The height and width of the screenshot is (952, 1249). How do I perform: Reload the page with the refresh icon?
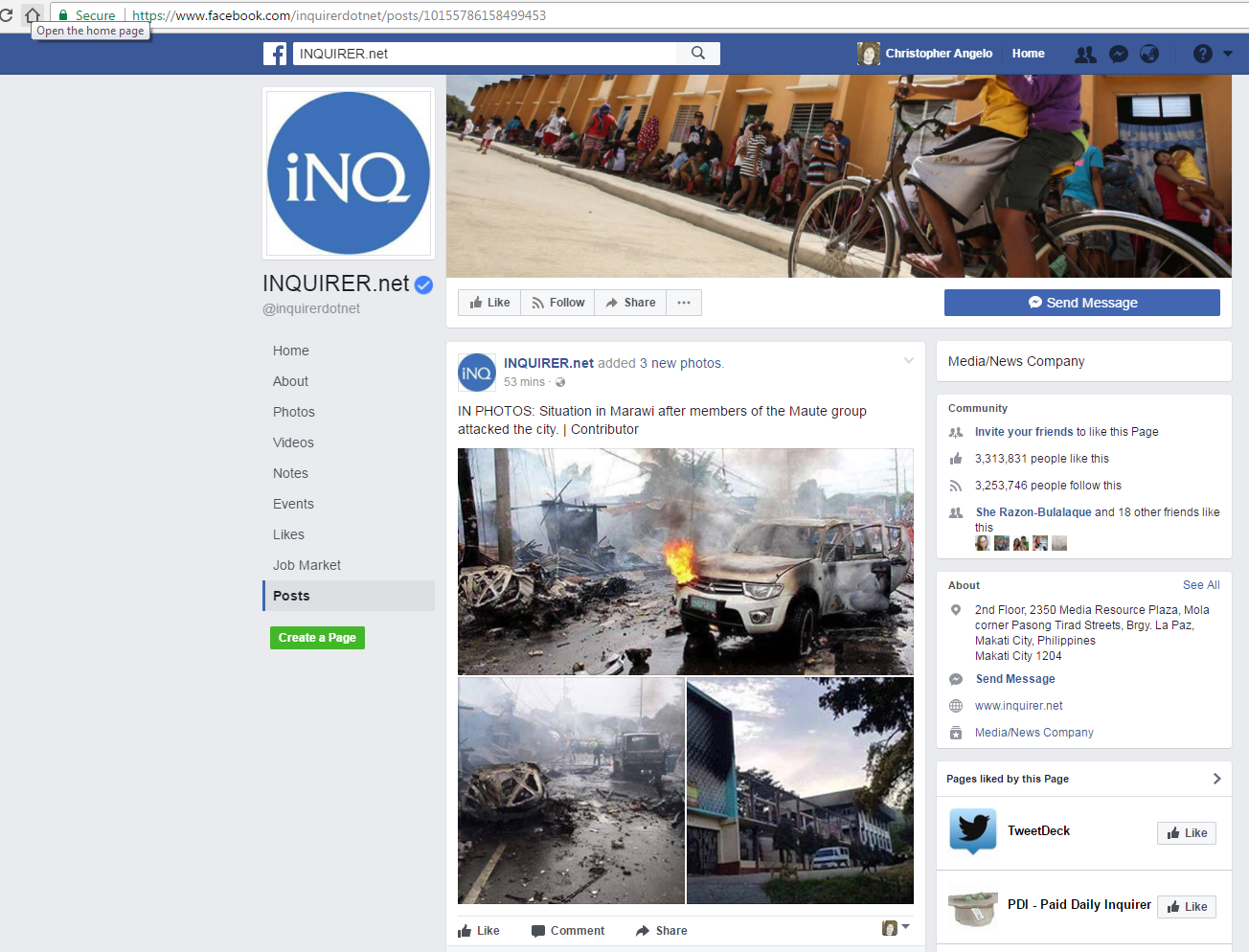pos(7,15)
